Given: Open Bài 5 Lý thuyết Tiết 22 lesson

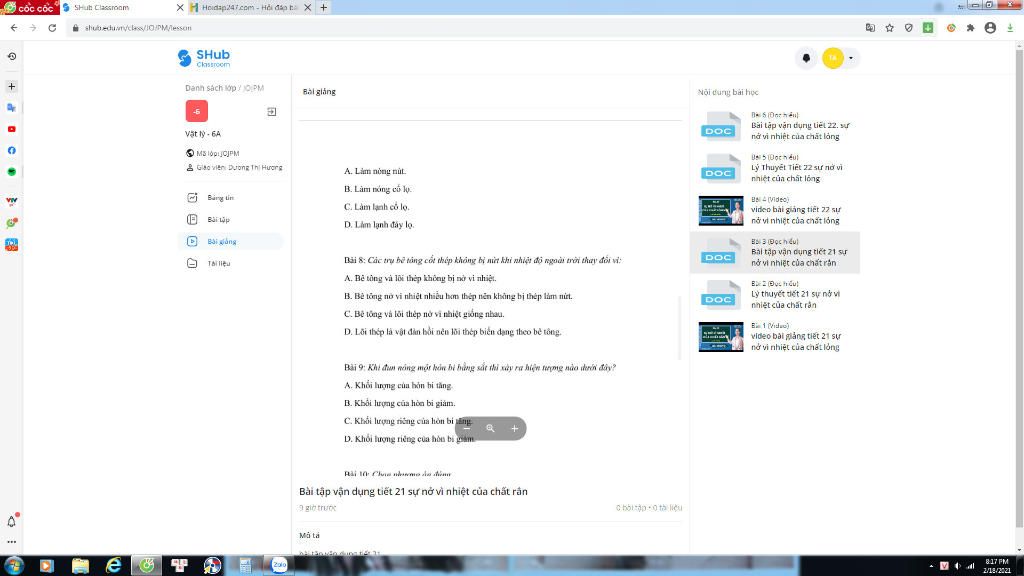Looking at the screenshot, I should click(775, 168).
